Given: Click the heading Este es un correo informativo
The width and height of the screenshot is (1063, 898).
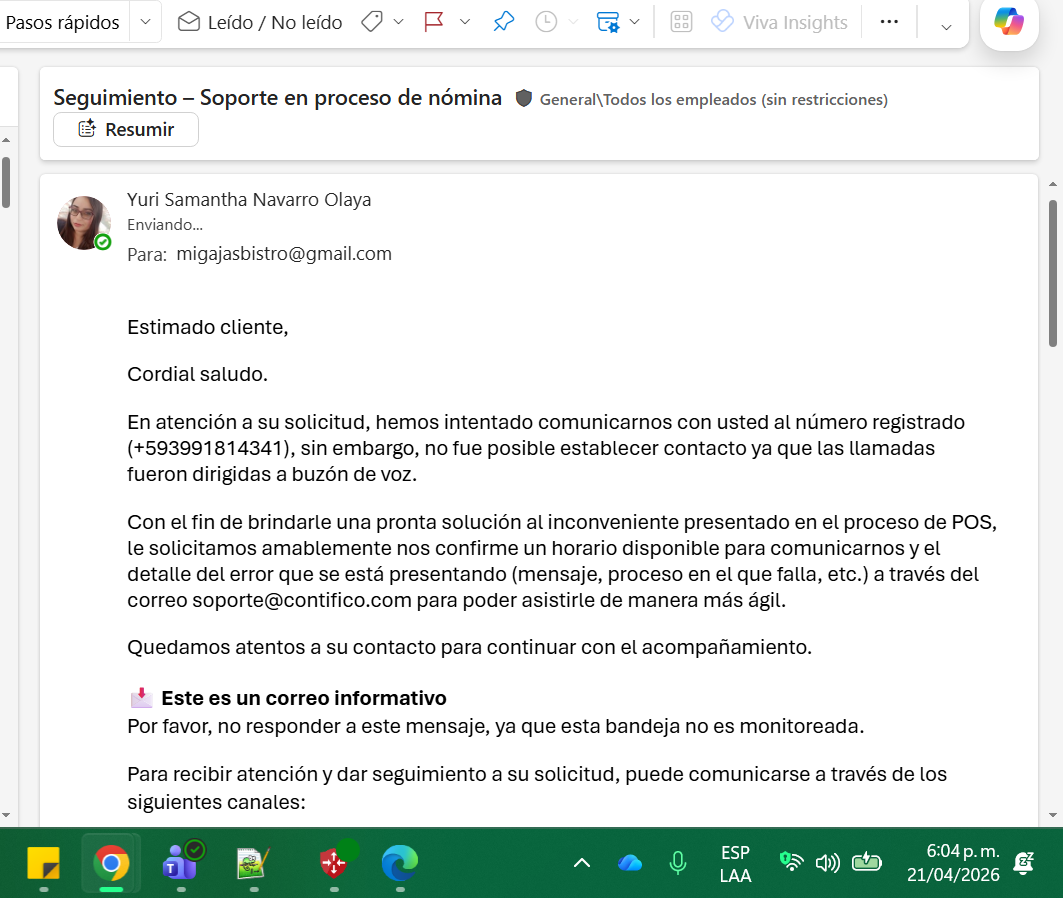Looking at the screenshot, I should (304, 698).
